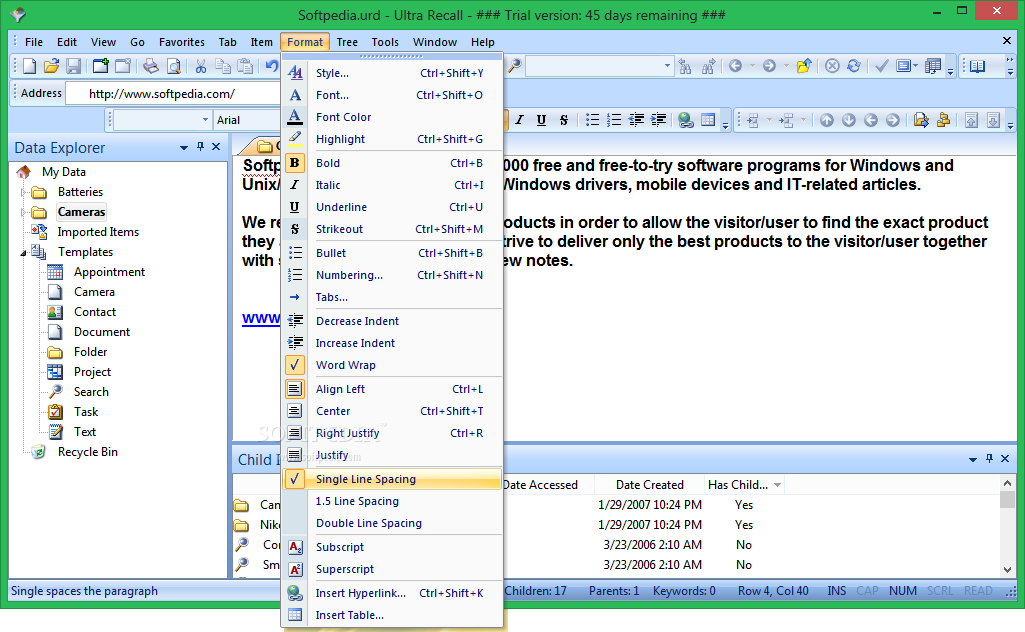Click the Bullet list toolbar icon
This screenshot has width=1025, height=632.
pyautogui.click(x=592, y=120)
